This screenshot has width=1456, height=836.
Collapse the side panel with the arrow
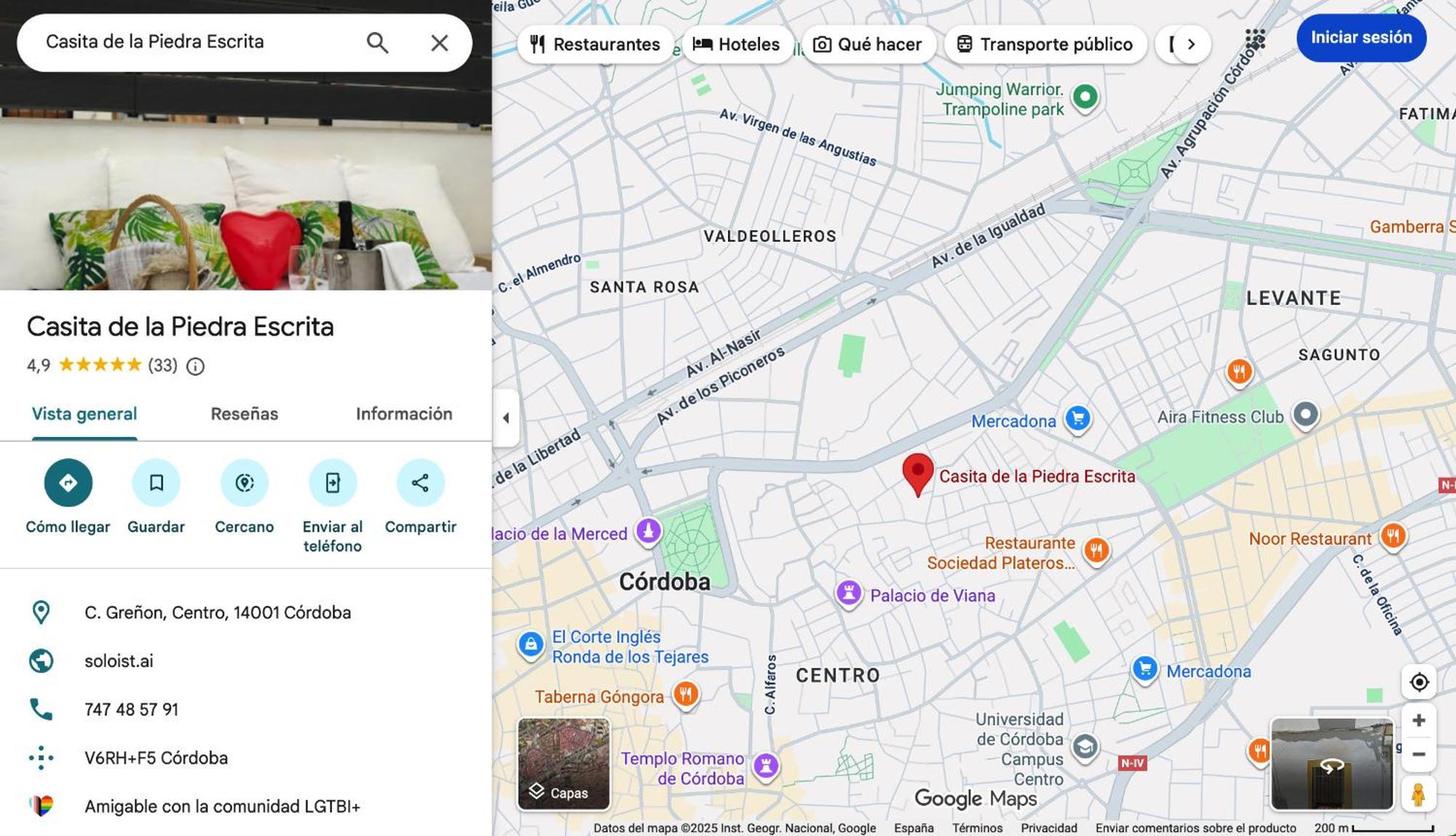[506, 418]
